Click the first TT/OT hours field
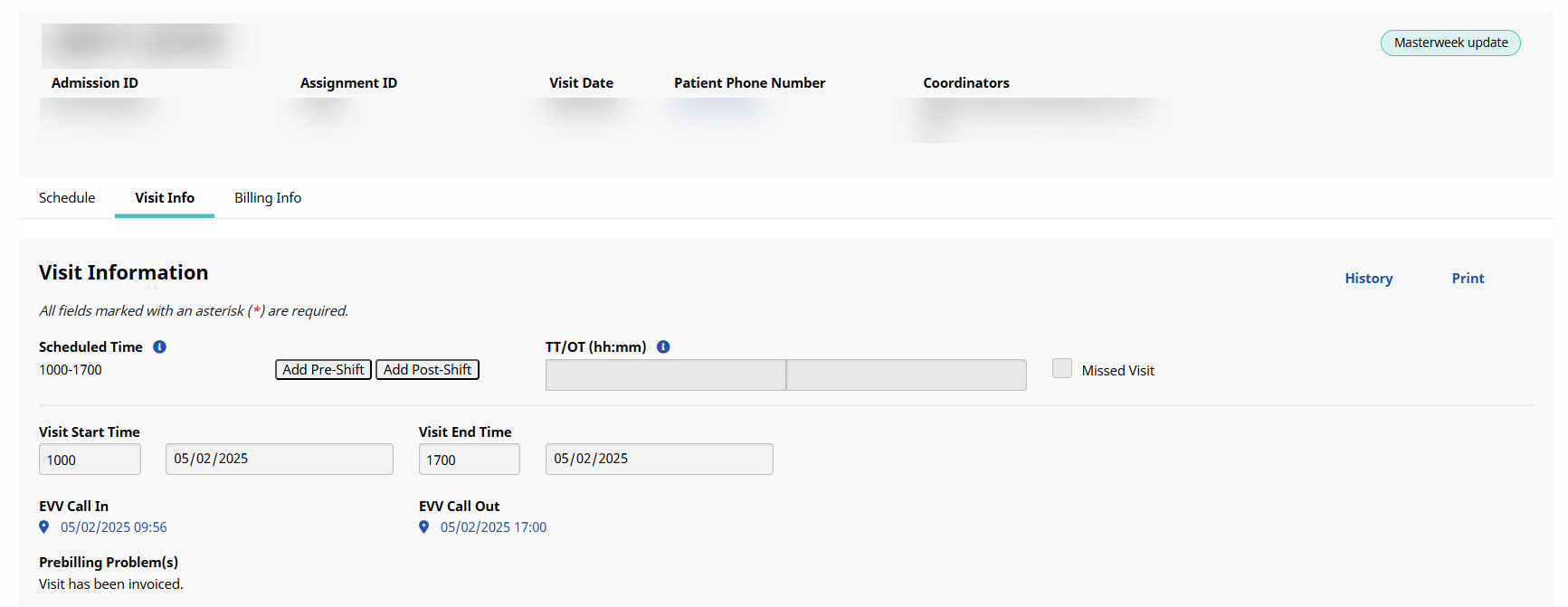 point(665,375)
